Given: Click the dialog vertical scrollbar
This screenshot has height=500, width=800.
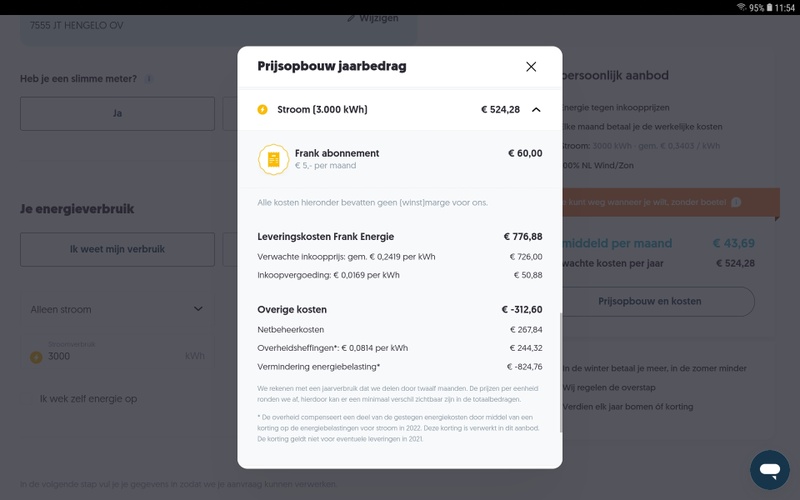Looking at the screenshot, I should (561, 372).
